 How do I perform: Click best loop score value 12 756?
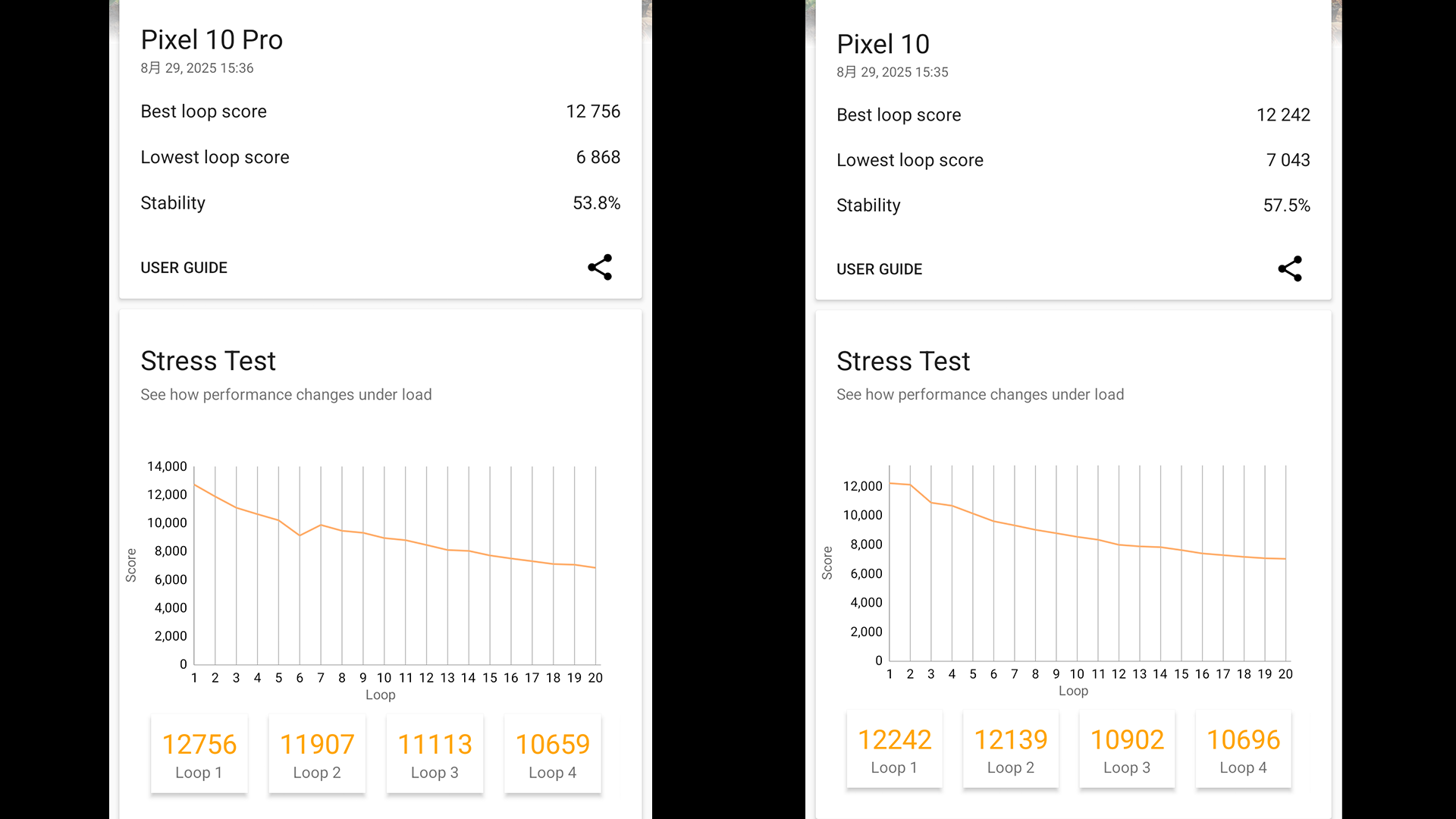(x=593, y=111)
